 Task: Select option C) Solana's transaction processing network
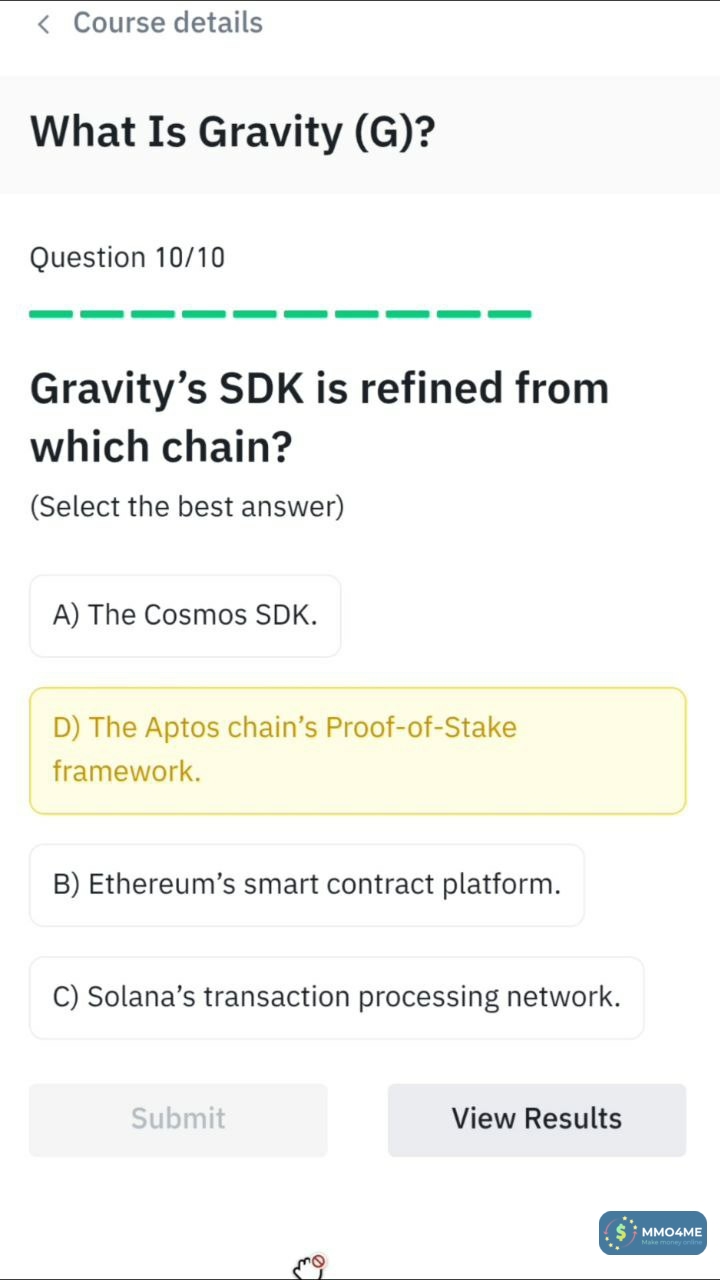pos(336,997)
